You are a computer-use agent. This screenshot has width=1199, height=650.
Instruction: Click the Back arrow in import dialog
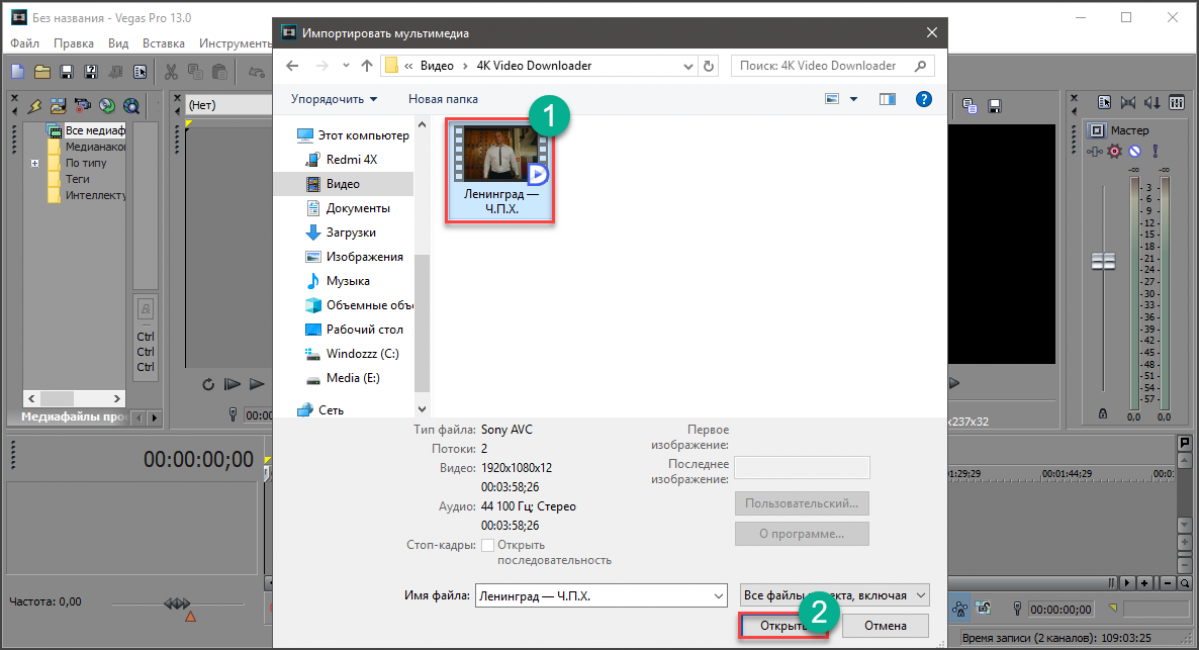pos(292,66)
